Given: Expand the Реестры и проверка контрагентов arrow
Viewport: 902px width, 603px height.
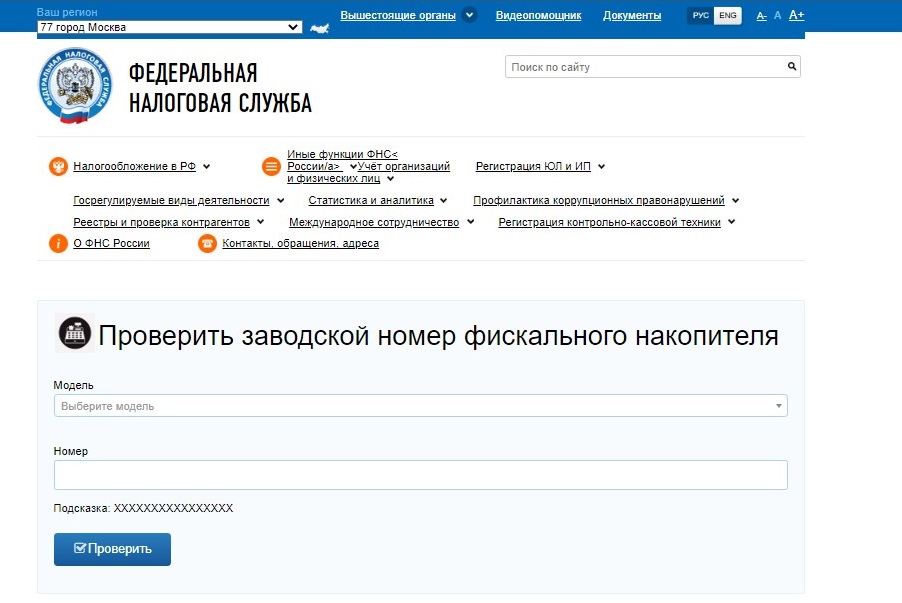Looking at the screenshot, I should pyautogui.click(x=260, y=222).
